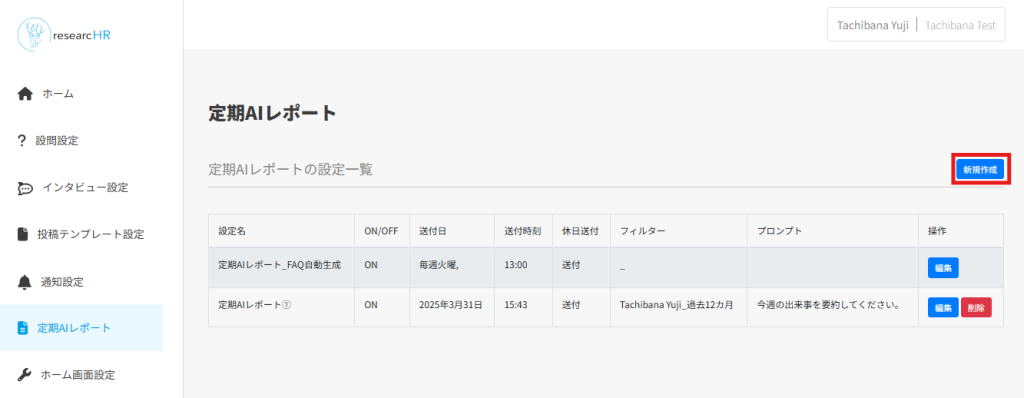Image resolution: width=1024 pixels, height=398 pixels.
Task: Edit the 定期AIレポート_FAQ自動生成 row
Action: click(x=943, y=267)
